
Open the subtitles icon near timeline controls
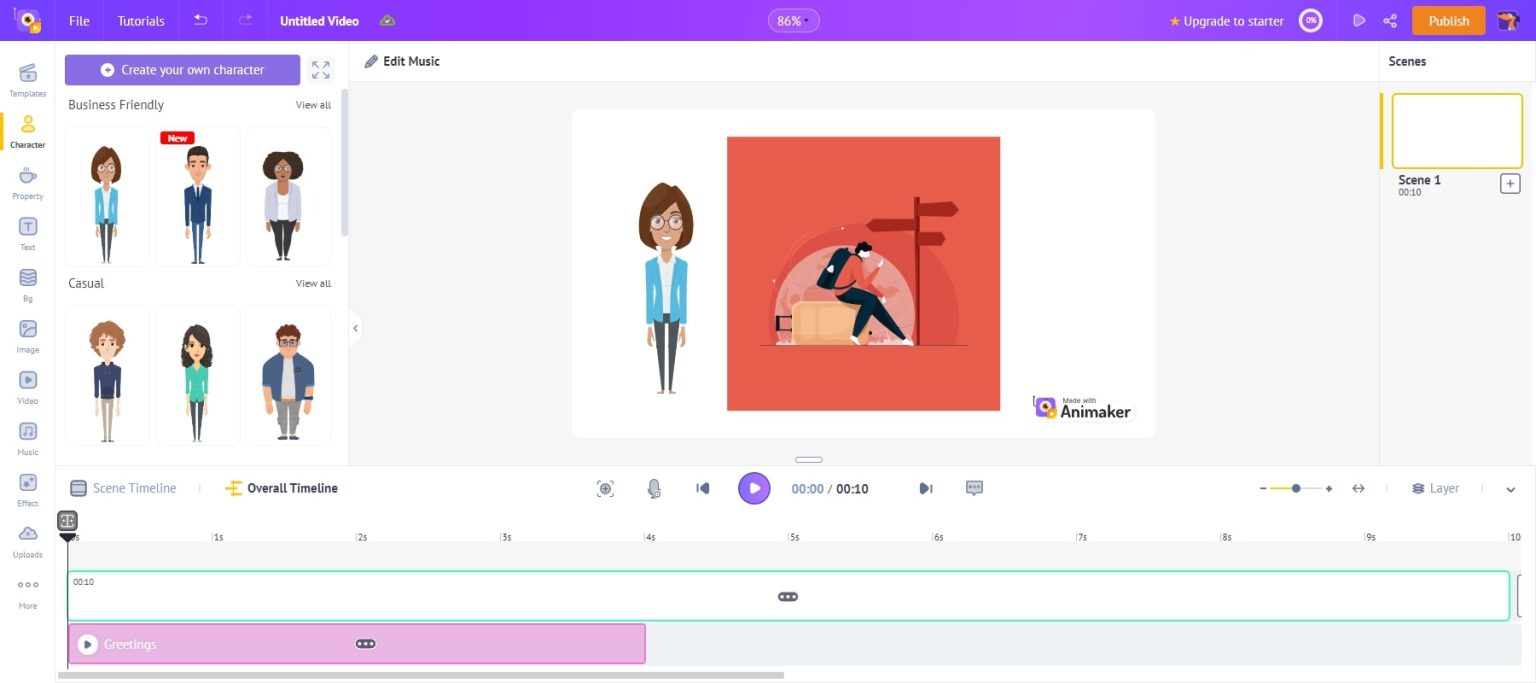[x=973, y=488]
